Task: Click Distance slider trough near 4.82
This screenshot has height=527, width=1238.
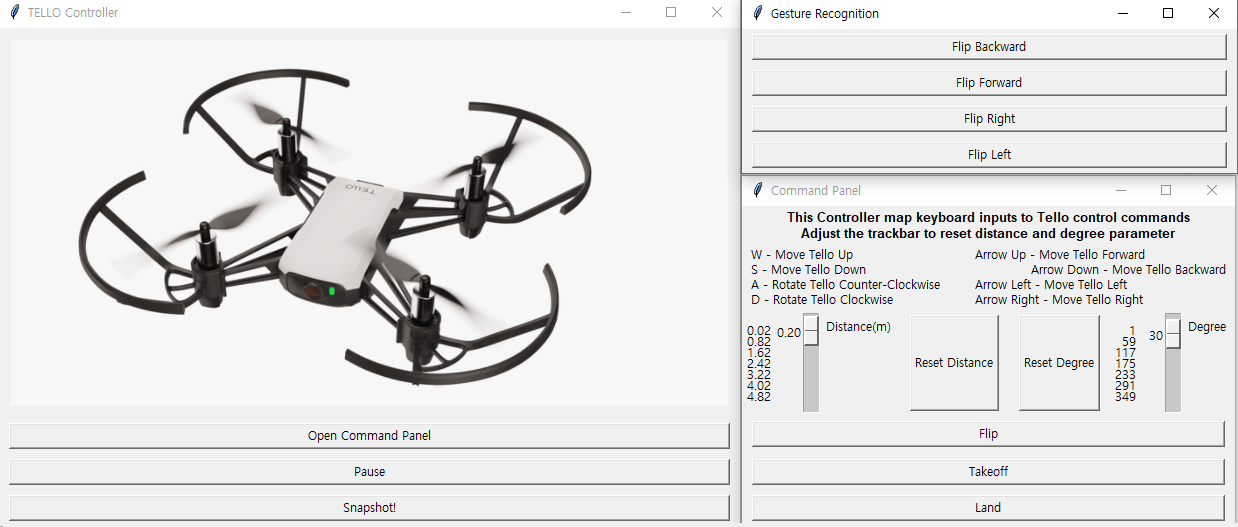Action: (x=811, y=397)
